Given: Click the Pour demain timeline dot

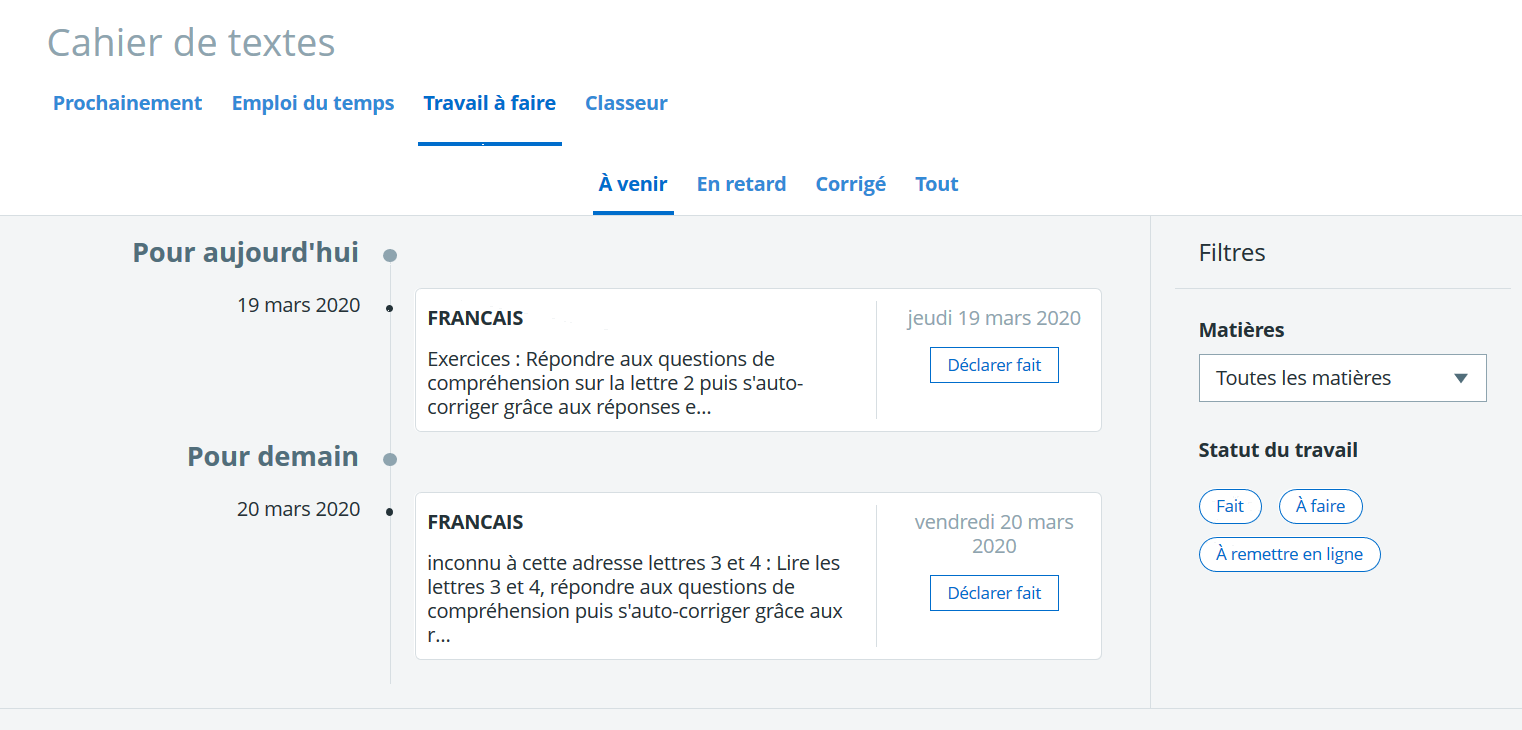Looking at the screenshot, I should point(390,459).
